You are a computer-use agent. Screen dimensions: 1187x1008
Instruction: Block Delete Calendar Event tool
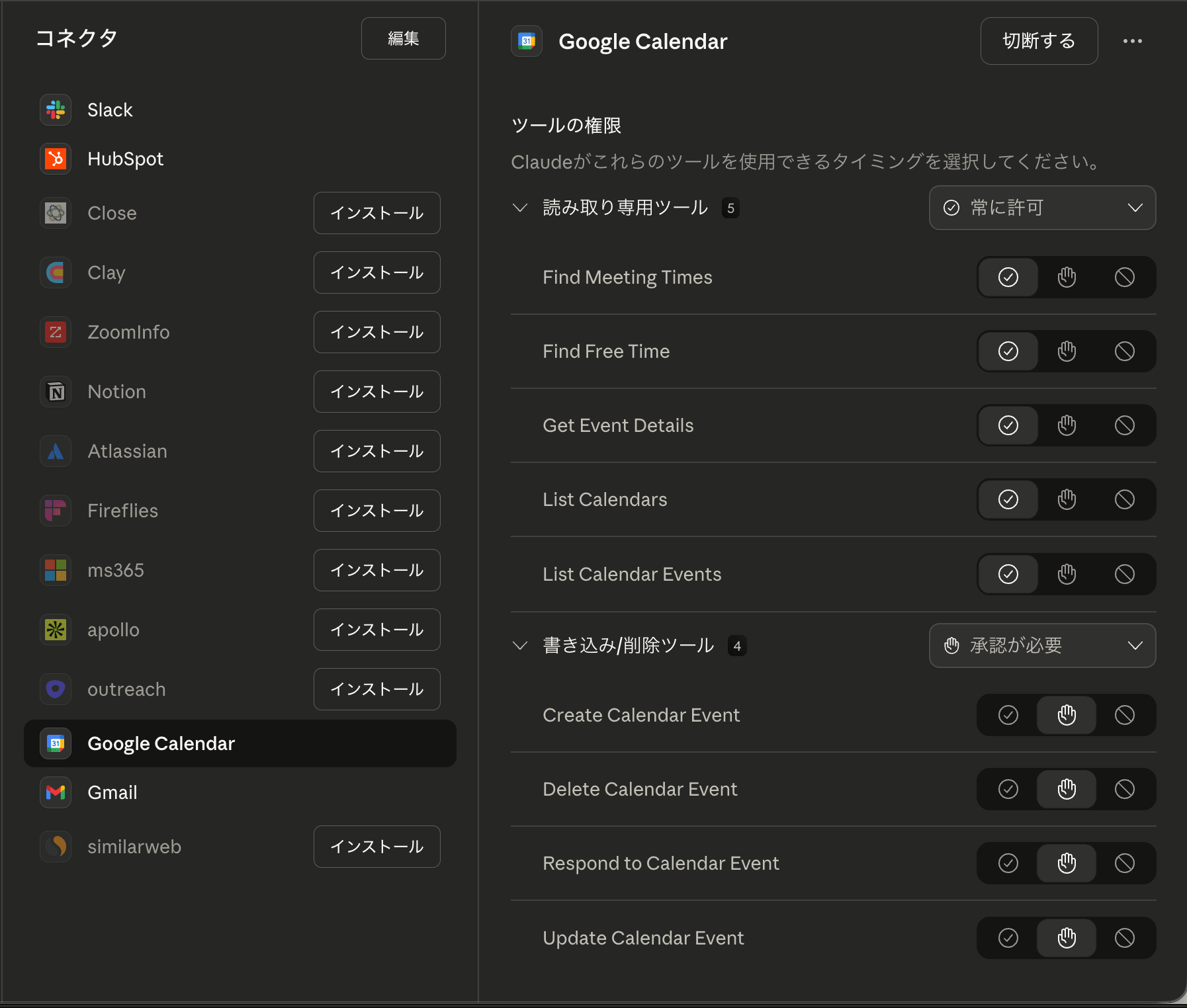[1124, 789]
